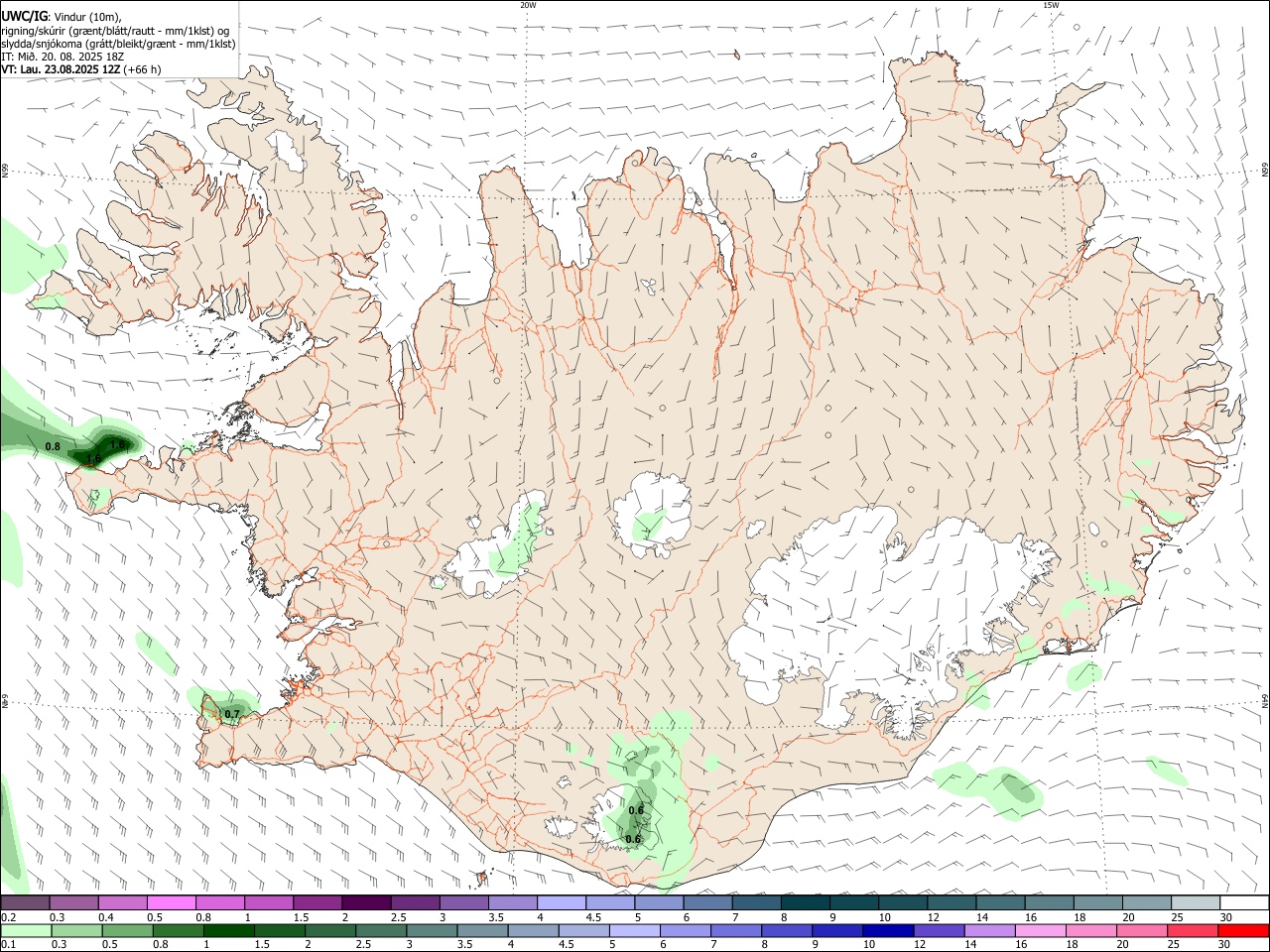Click the 'slydda/snjókoma' legend description line
The width and height of the screenshot is (1270, 952).
pyautogui.click(x=118, y=44)
